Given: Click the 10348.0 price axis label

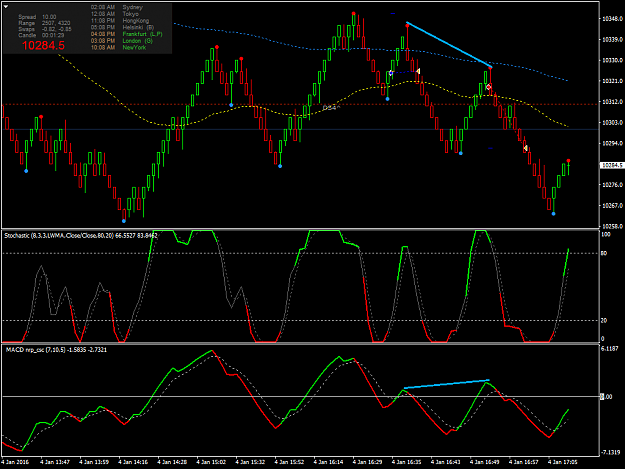Looking at the screenshot, I should pyautogui.click(x=612, y=19).
